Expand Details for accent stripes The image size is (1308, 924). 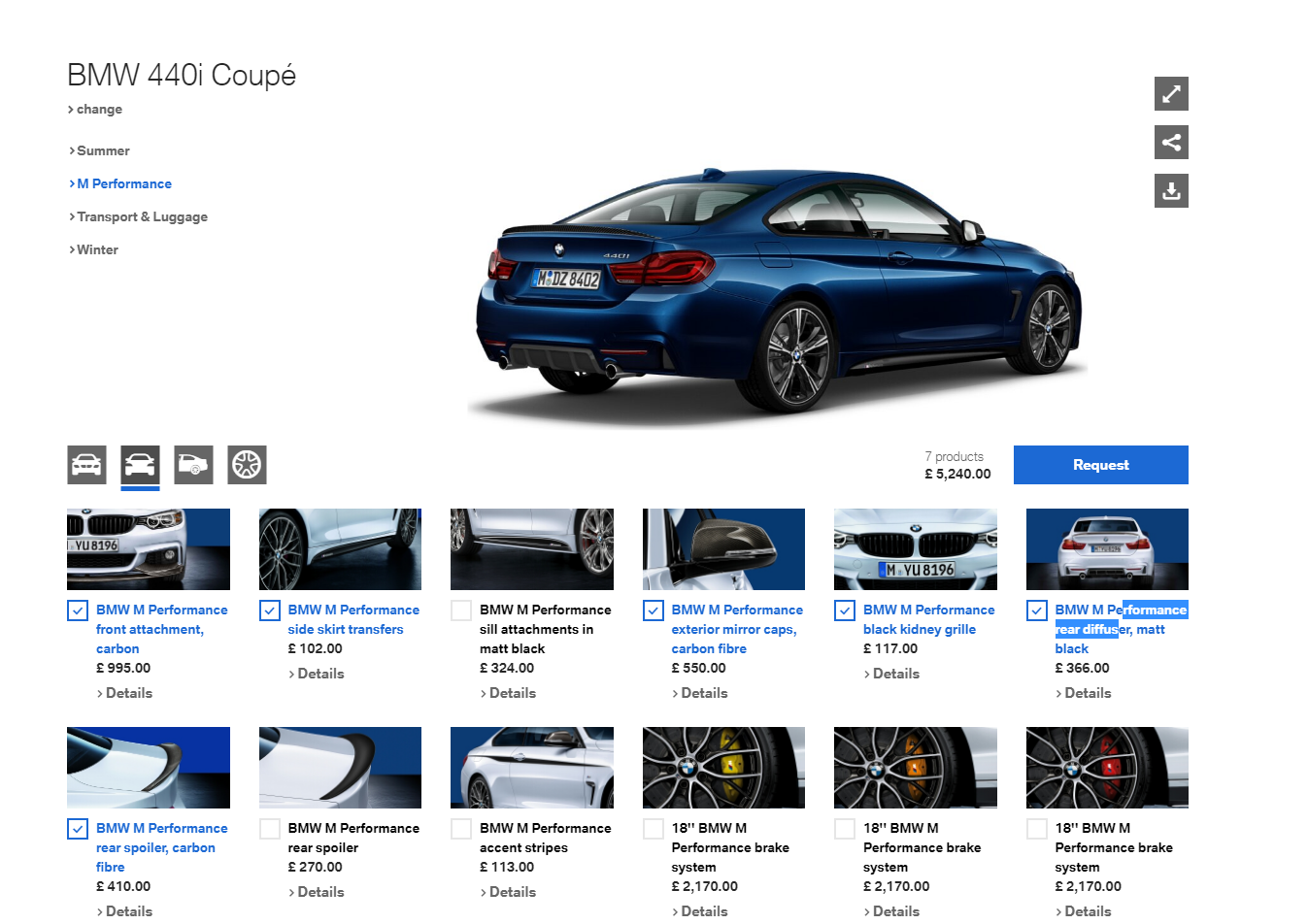508,892
